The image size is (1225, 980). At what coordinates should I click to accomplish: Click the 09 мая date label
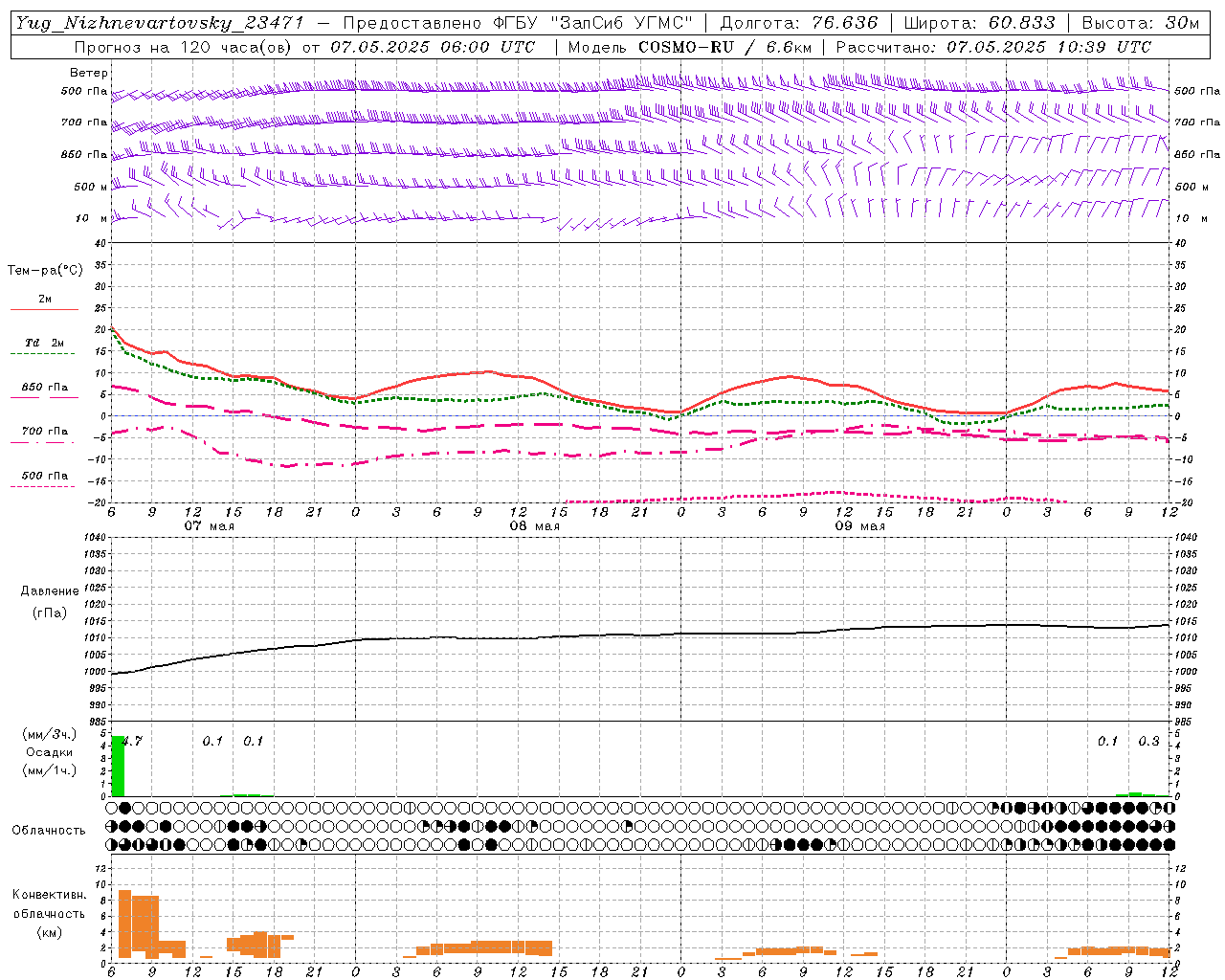[x=860, y=526]
